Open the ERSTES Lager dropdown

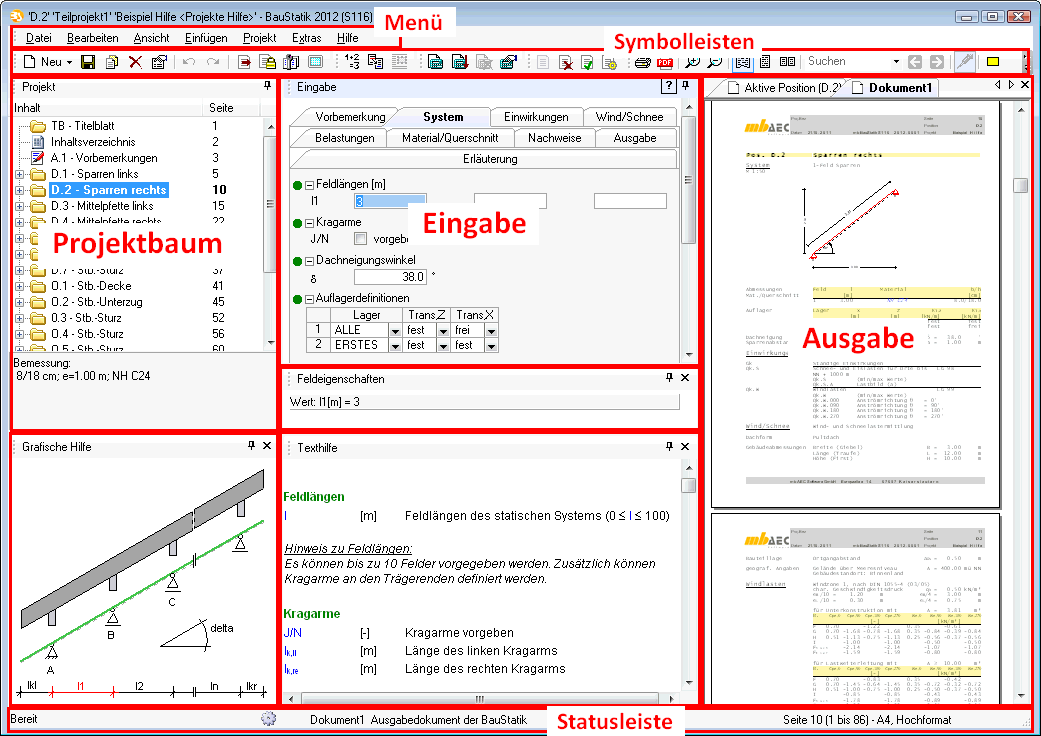[x=395, y=346]
